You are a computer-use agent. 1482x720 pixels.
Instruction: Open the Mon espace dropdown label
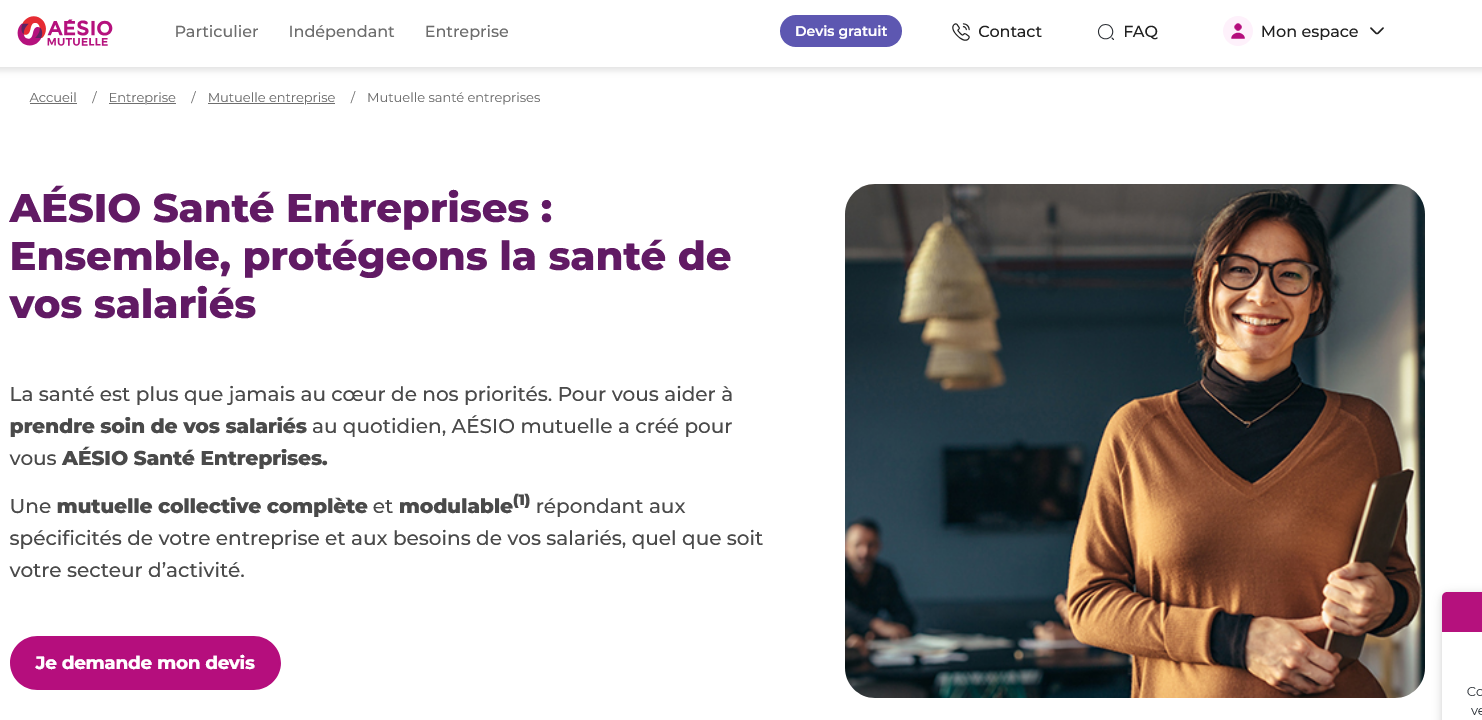[1309, 31]
